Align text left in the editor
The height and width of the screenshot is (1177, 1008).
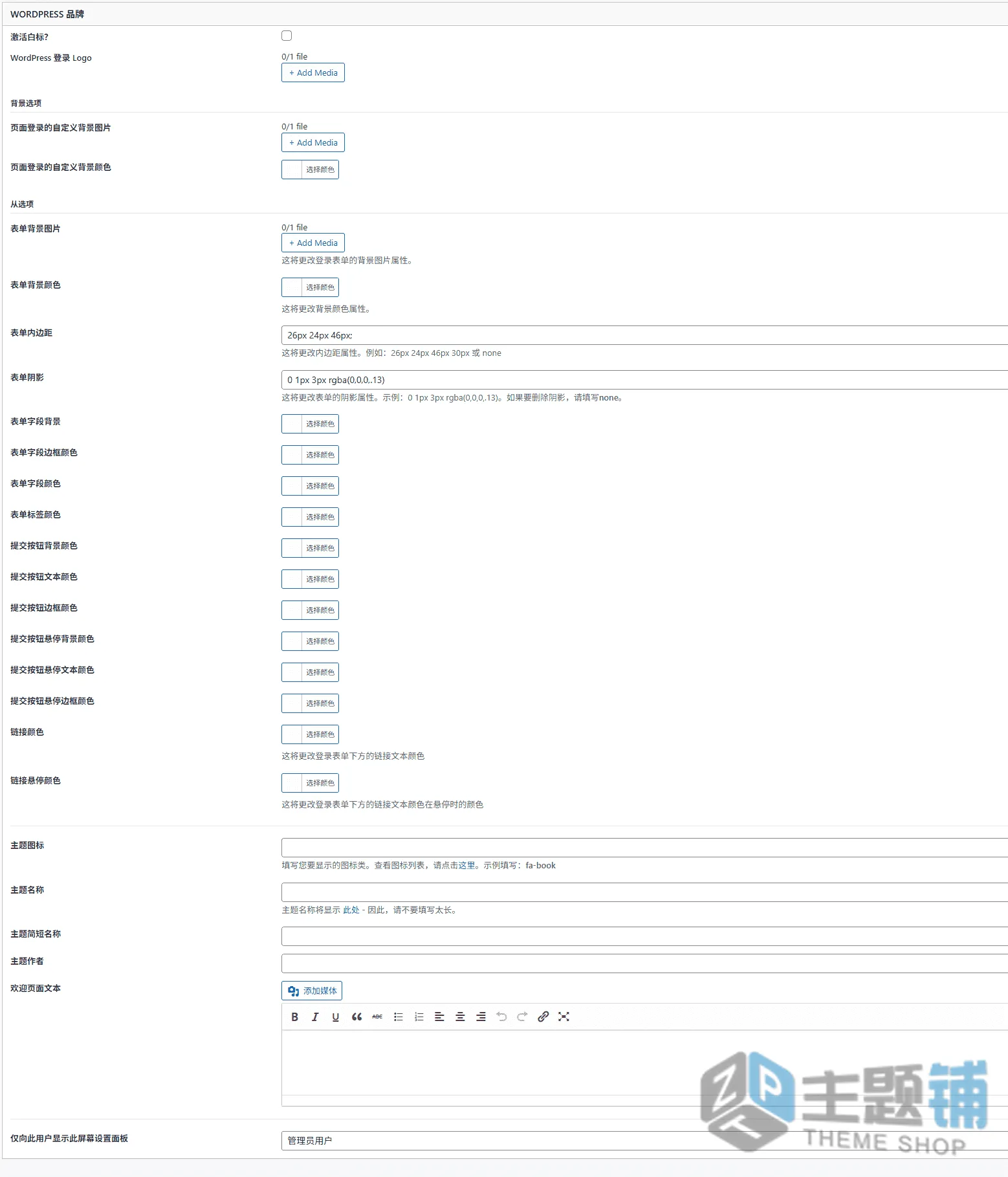point(439,1017)
